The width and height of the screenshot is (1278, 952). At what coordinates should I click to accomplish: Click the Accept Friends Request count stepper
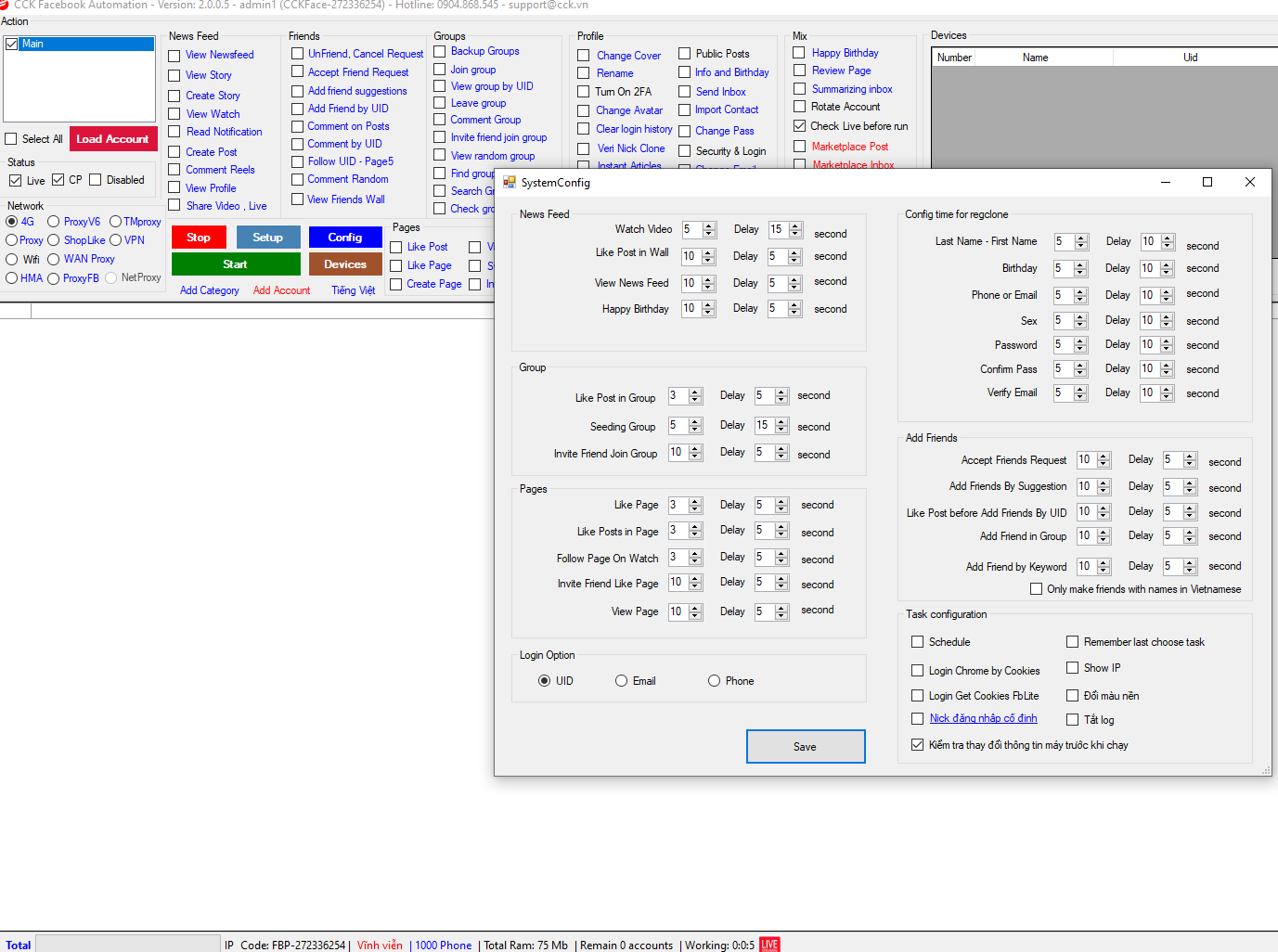1104,460
